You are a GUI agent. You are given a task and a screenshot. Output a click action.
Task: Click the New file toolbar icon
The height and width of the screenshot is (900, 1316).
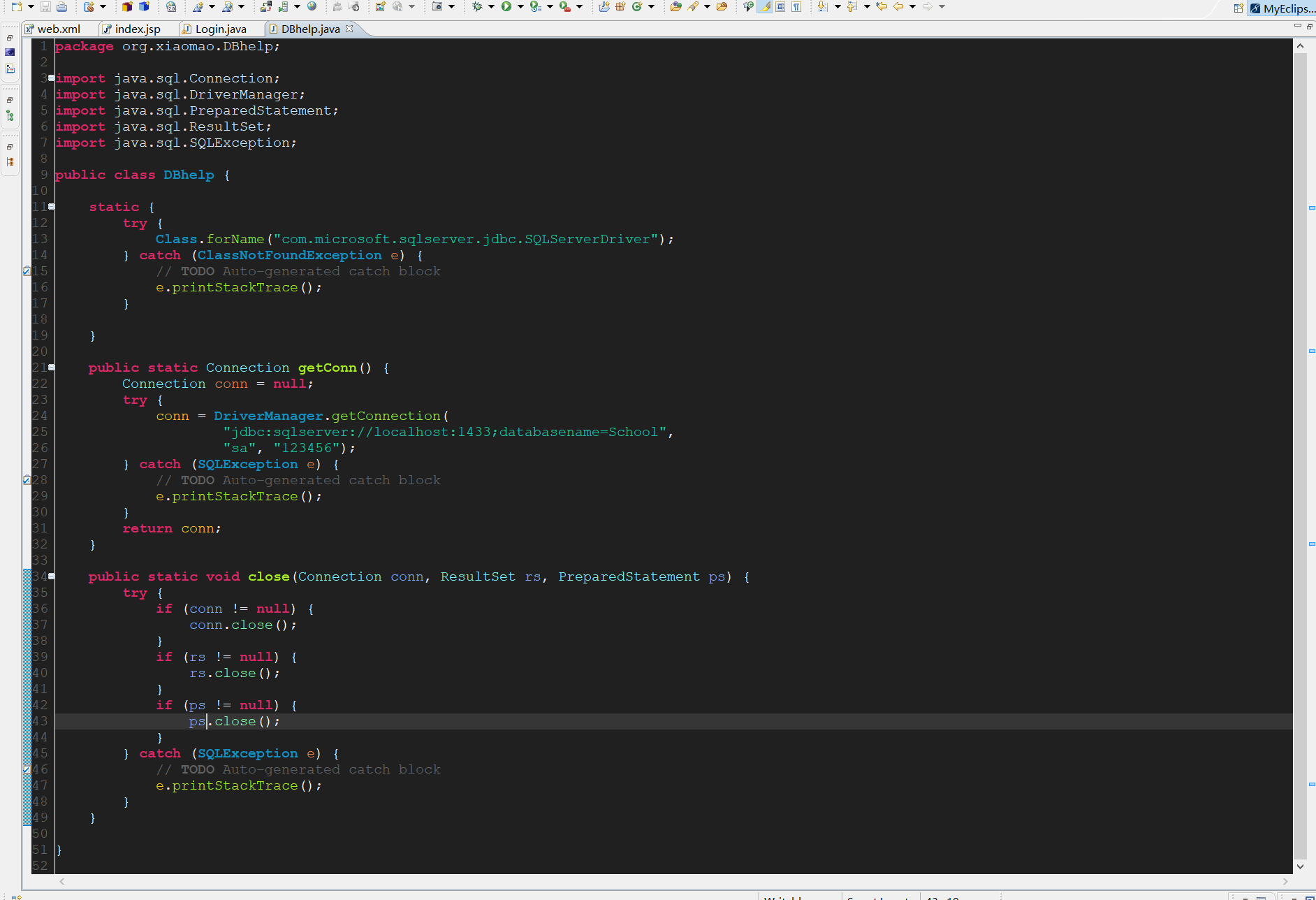pos(17,7)
